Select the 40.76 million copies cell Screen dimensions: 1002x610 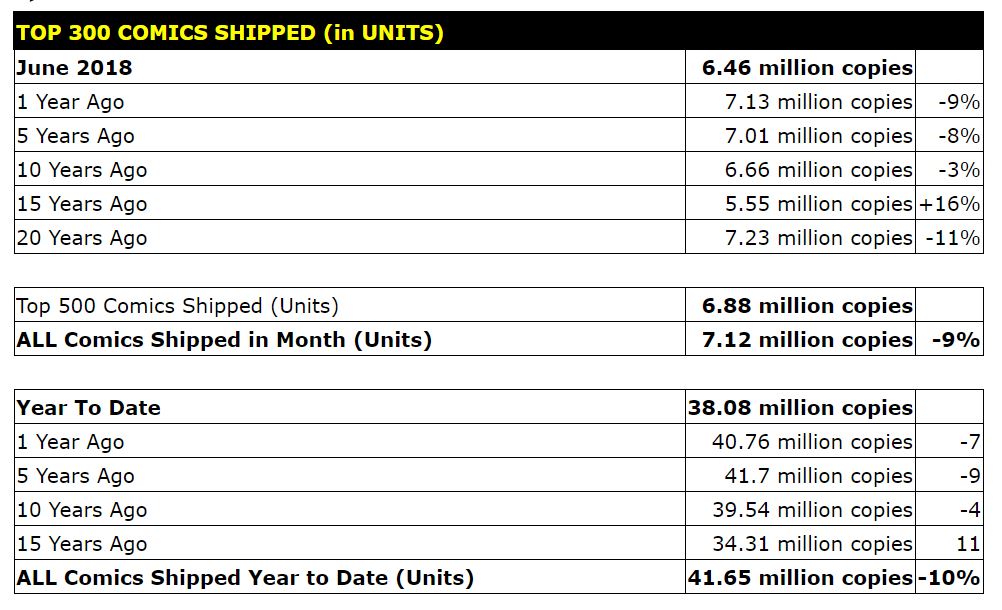coord(812,442)
